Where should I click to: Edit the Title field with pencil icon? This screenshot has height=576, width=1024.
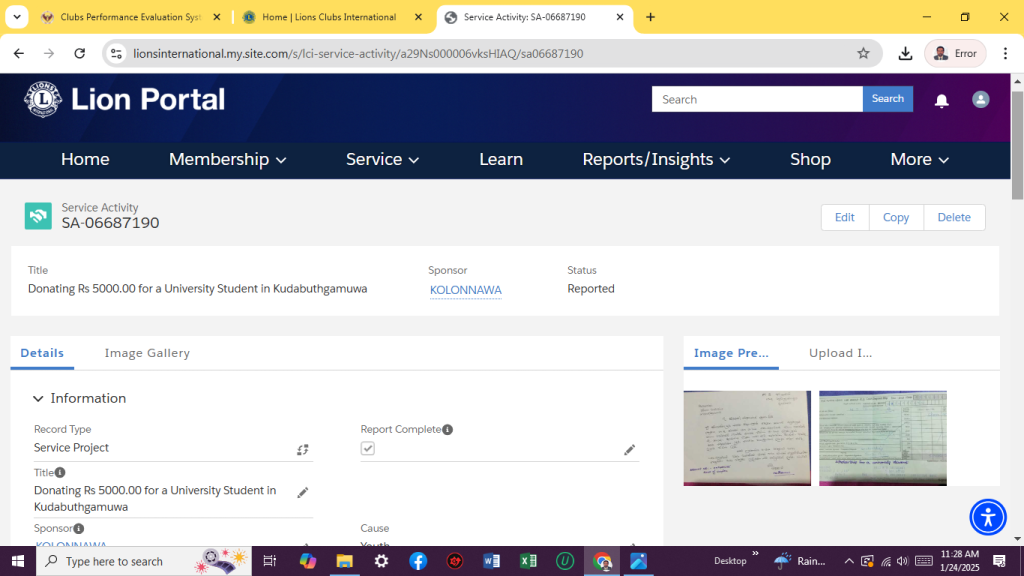(302, 492)
